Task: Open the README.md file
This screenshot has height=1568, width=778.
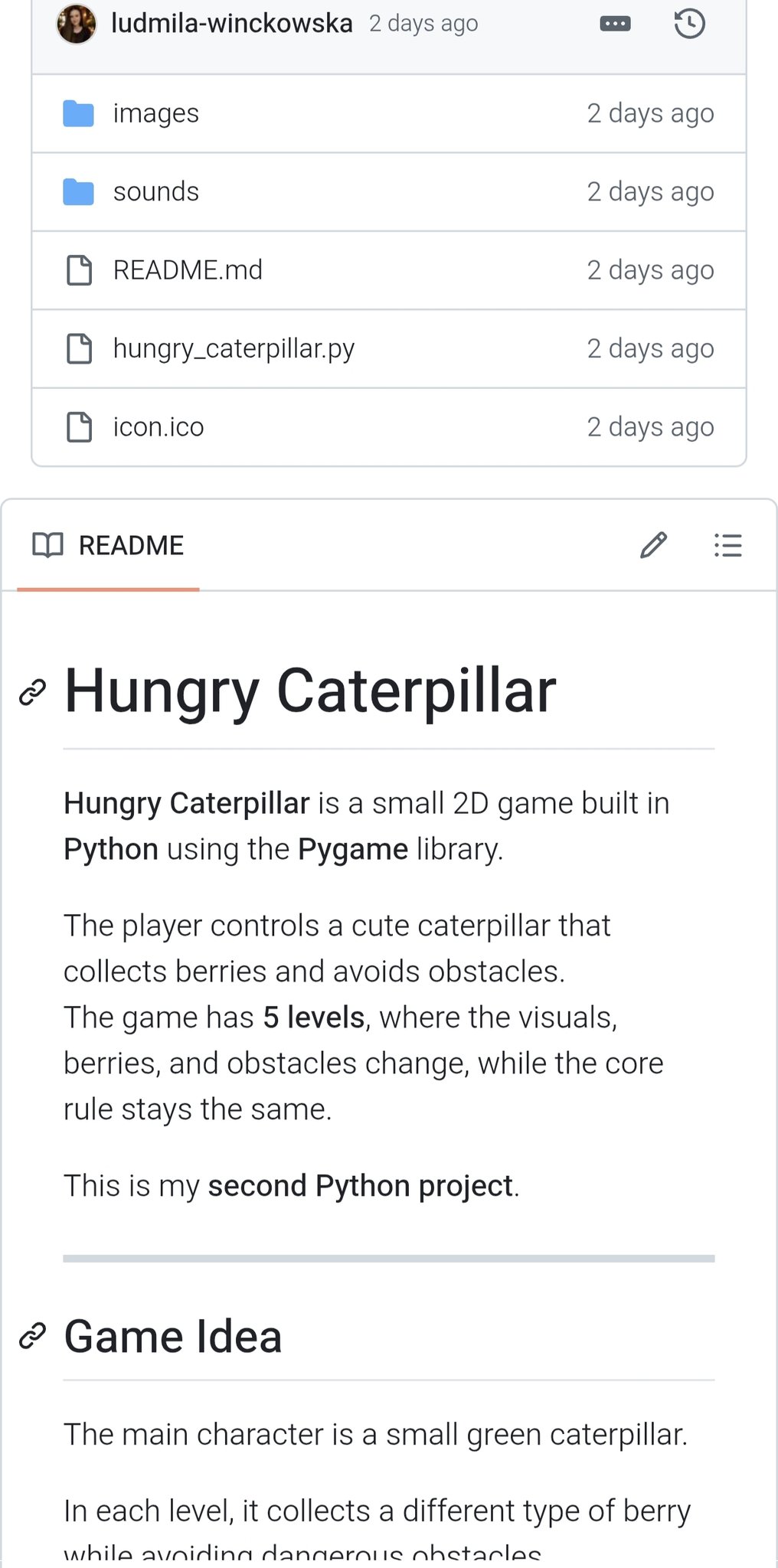Action: coord(188,270)
